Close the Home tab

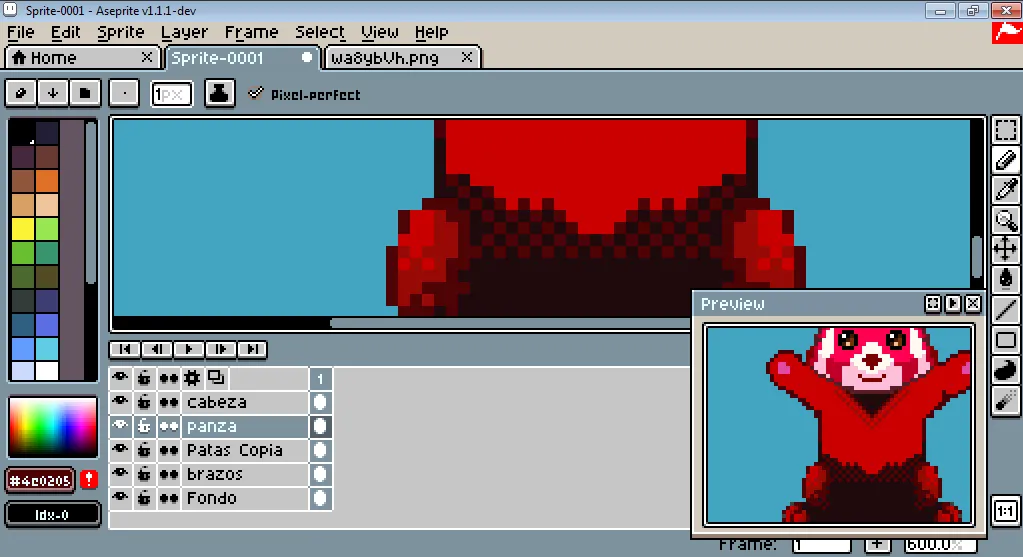coord(147,57)
